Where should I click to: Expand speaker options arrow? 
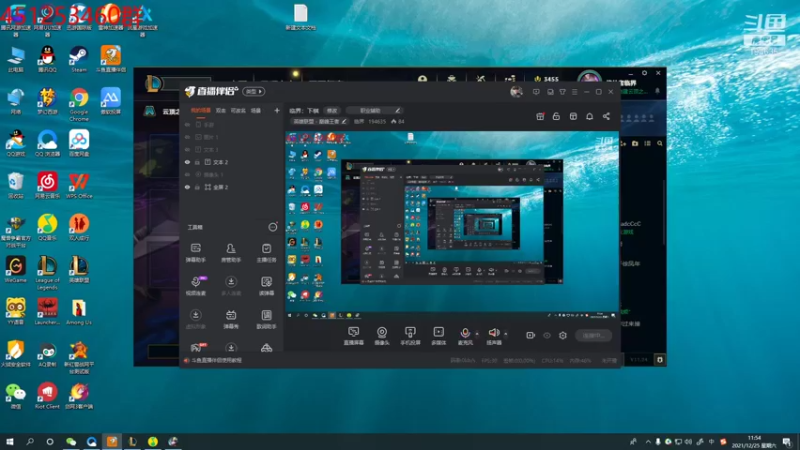[506, 334]
